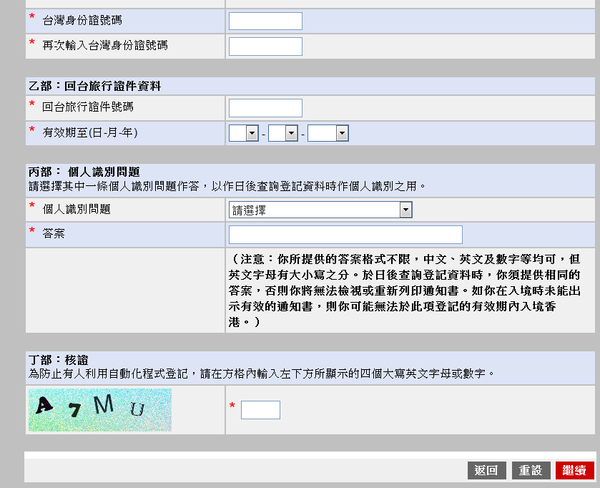Open the 個人識別問題 請選擇 dropdown

(321, 210)
